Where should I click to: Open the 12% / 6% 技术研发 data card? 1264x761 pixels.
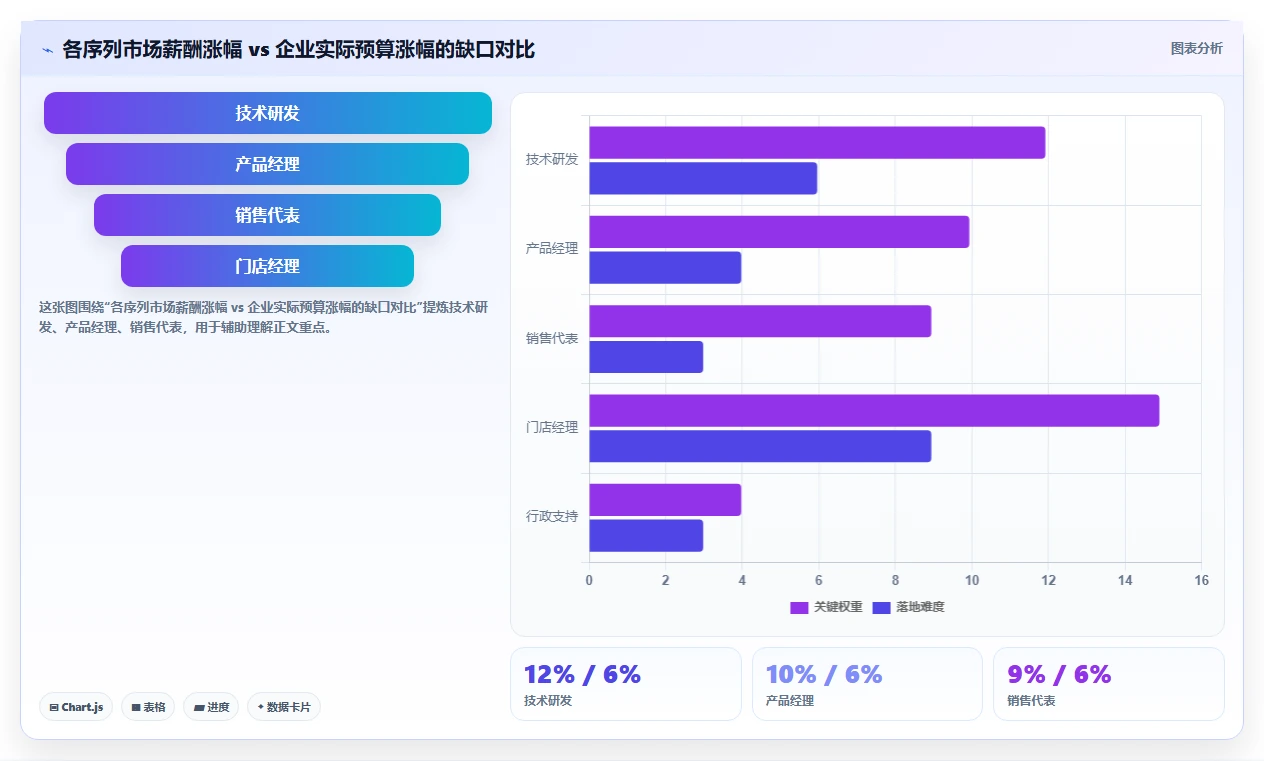626,684
